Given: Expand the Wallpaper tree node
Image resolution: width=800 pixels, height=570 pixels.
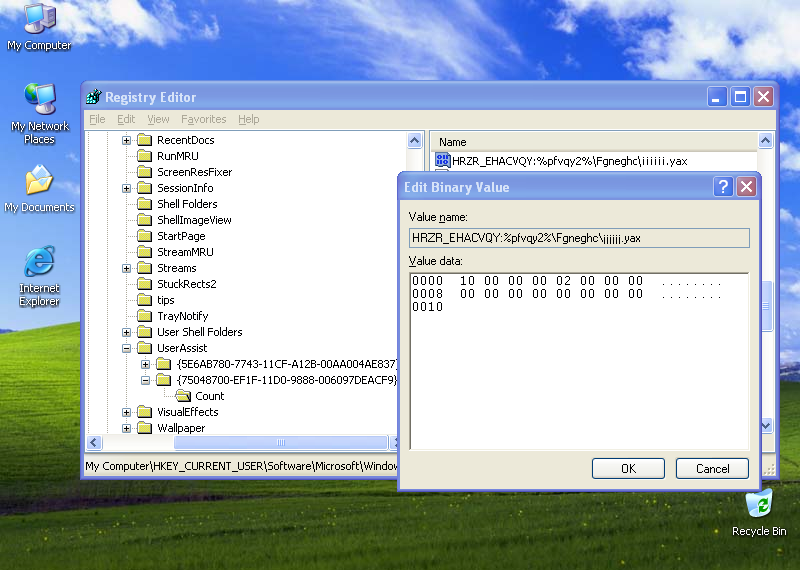Looking at the screenshot, I should point(127,428).
